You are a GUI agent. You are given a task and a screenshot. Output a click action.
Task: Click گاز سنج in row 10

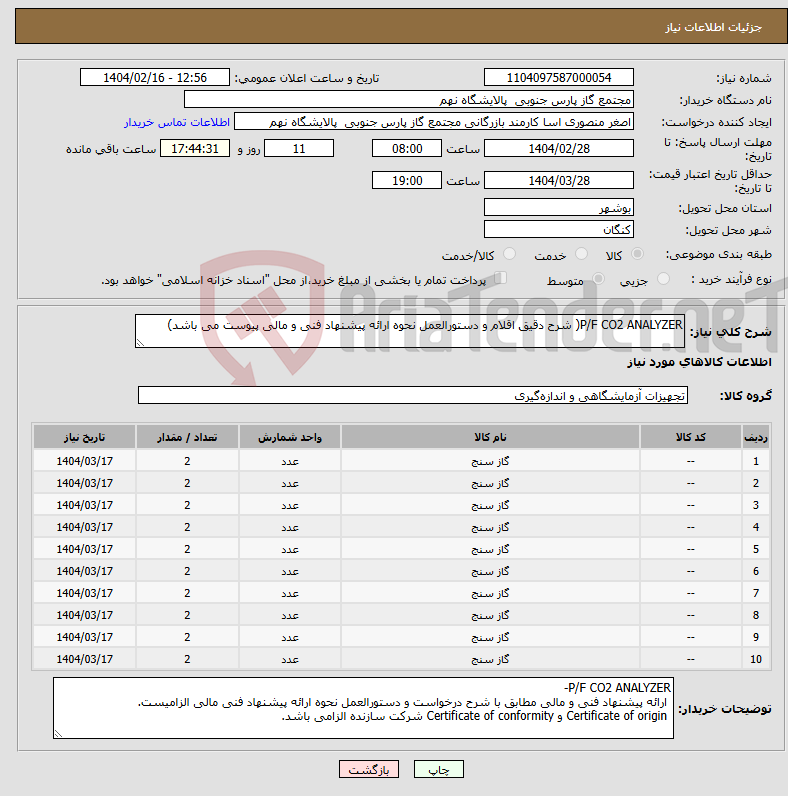[490, 659]
